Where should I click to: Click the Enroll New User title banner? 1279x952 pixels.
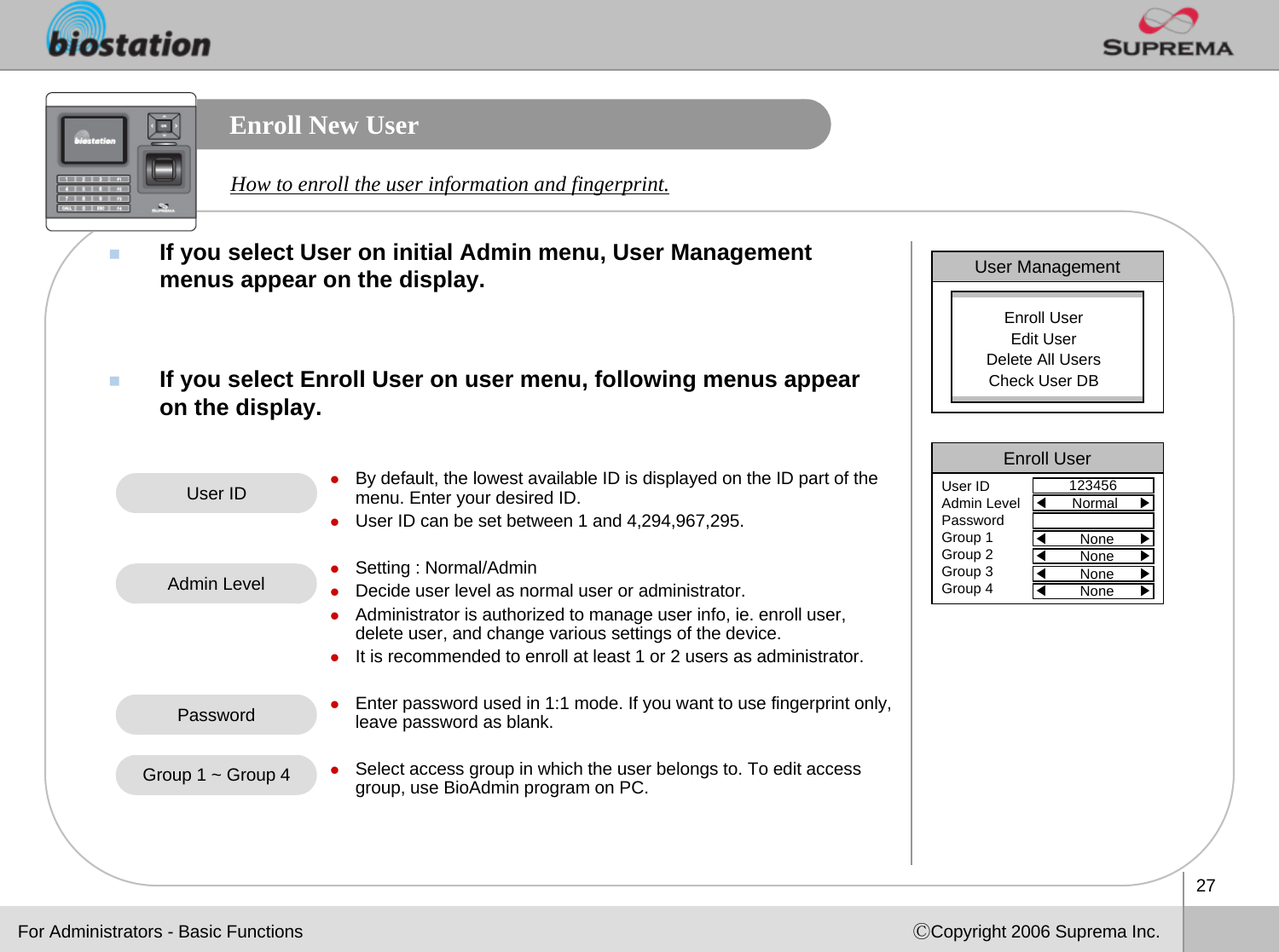coord(512,124)
